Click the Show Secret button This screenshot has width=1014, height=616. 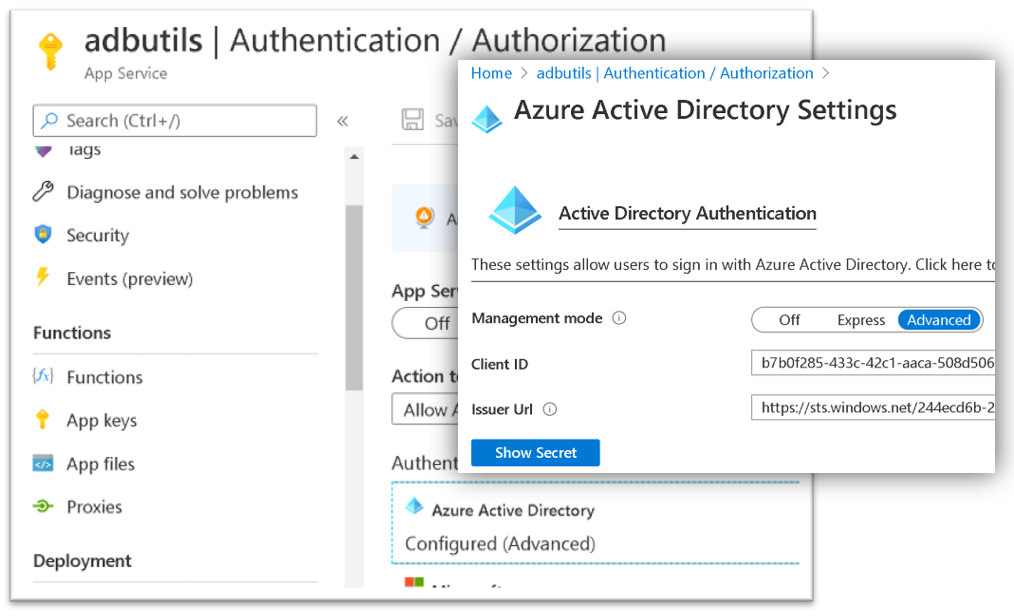click(535, 452)
